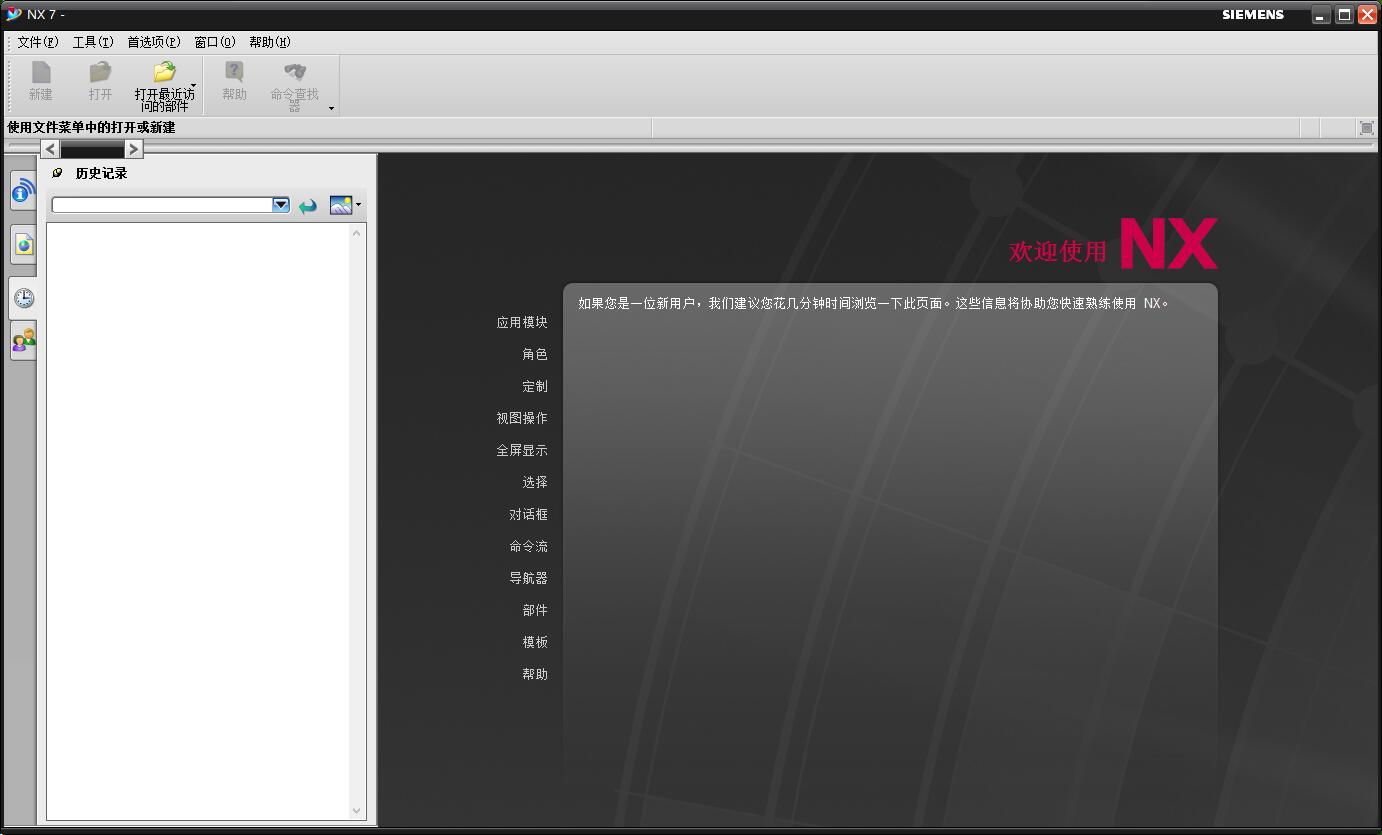Image resolution: width=1382 pixels, height=835 pixels.
Task: Open the 命令查找器 binoculars command finder
Action: (x=294, y=72)
